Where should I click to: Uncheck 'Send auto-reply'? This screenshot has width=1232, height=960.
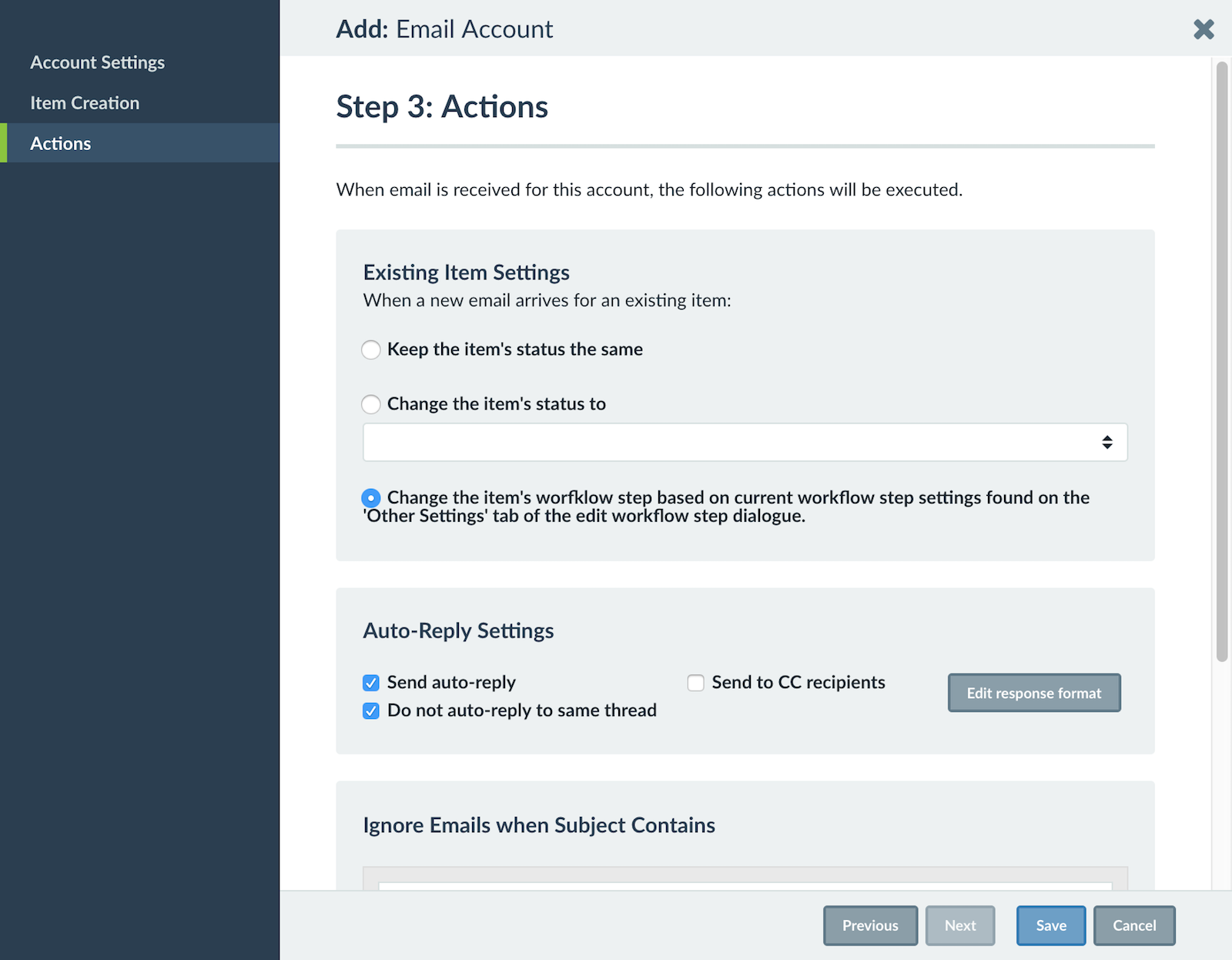point(370,682)
